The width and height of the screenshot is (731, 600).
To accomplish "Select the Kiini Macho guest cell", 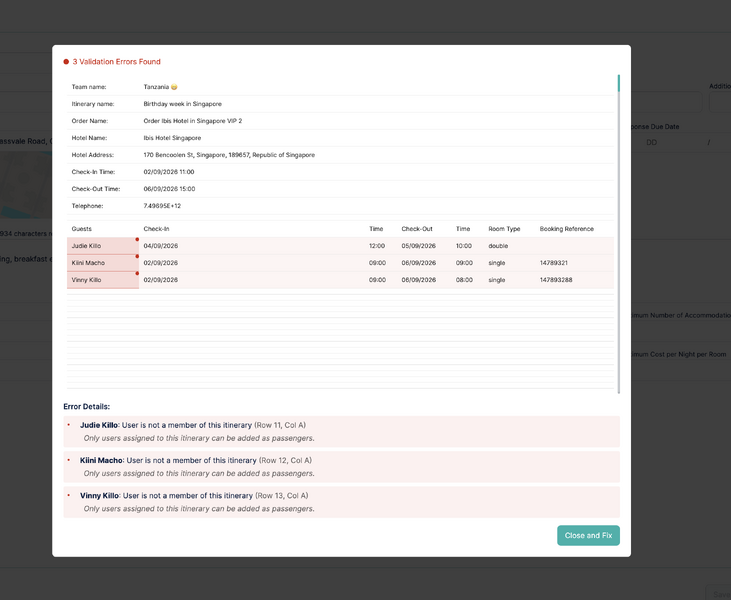I will tap(103, 263).
